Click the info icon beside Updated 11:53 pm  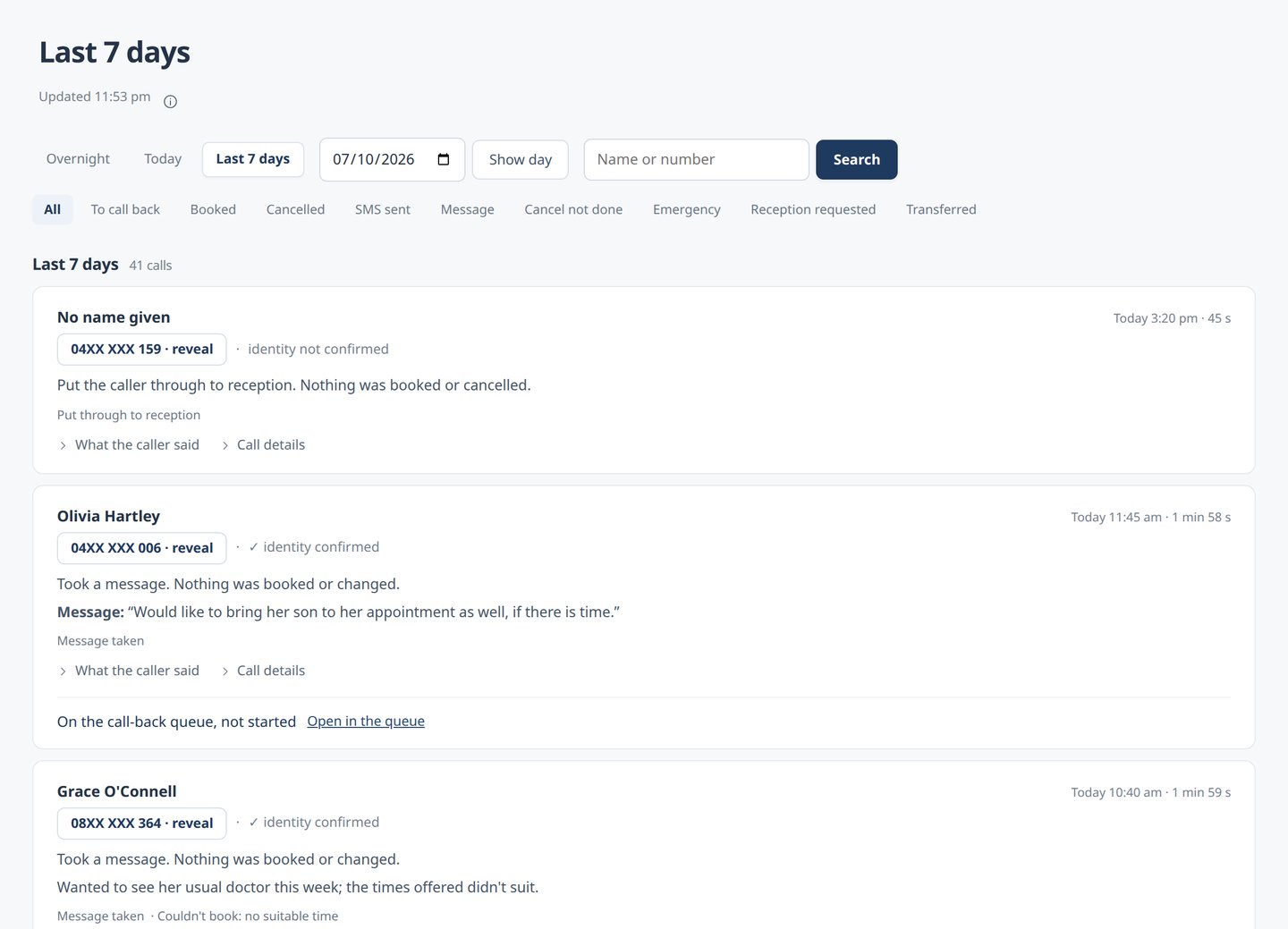pyautogui.click(x=170, y=102)
